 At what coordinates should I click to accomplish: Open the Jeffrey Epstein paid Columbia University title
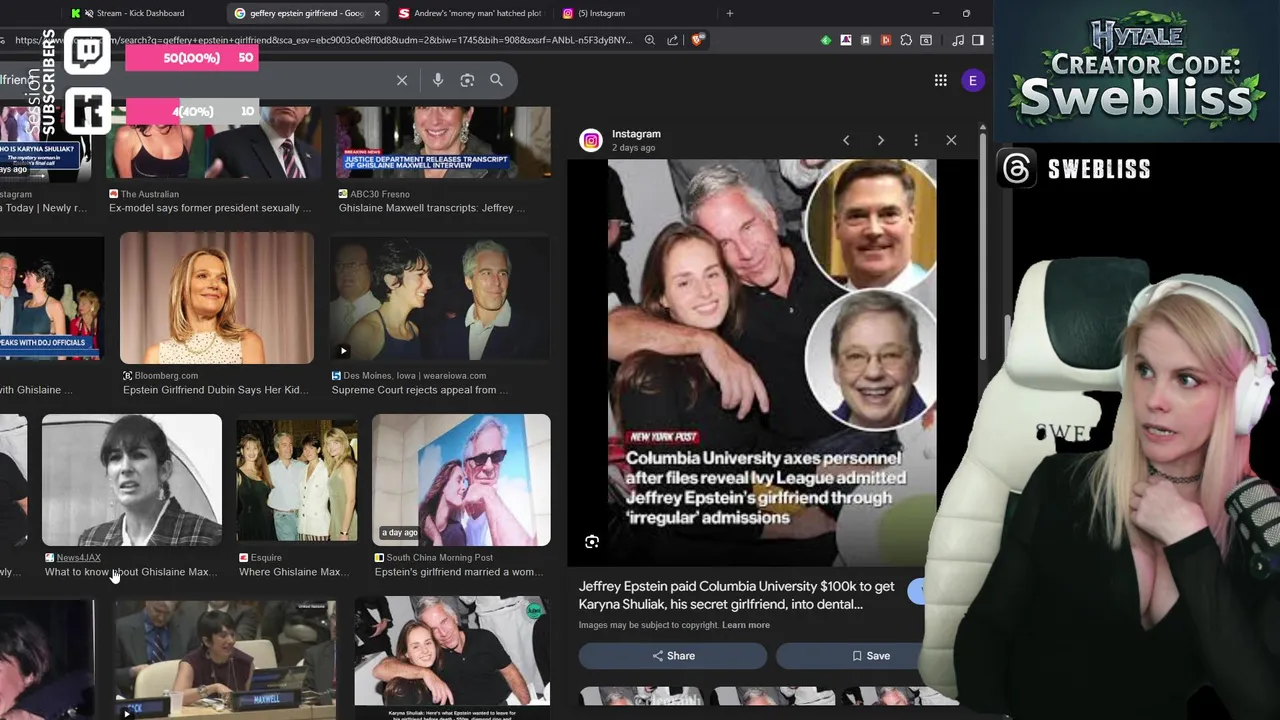736,595
